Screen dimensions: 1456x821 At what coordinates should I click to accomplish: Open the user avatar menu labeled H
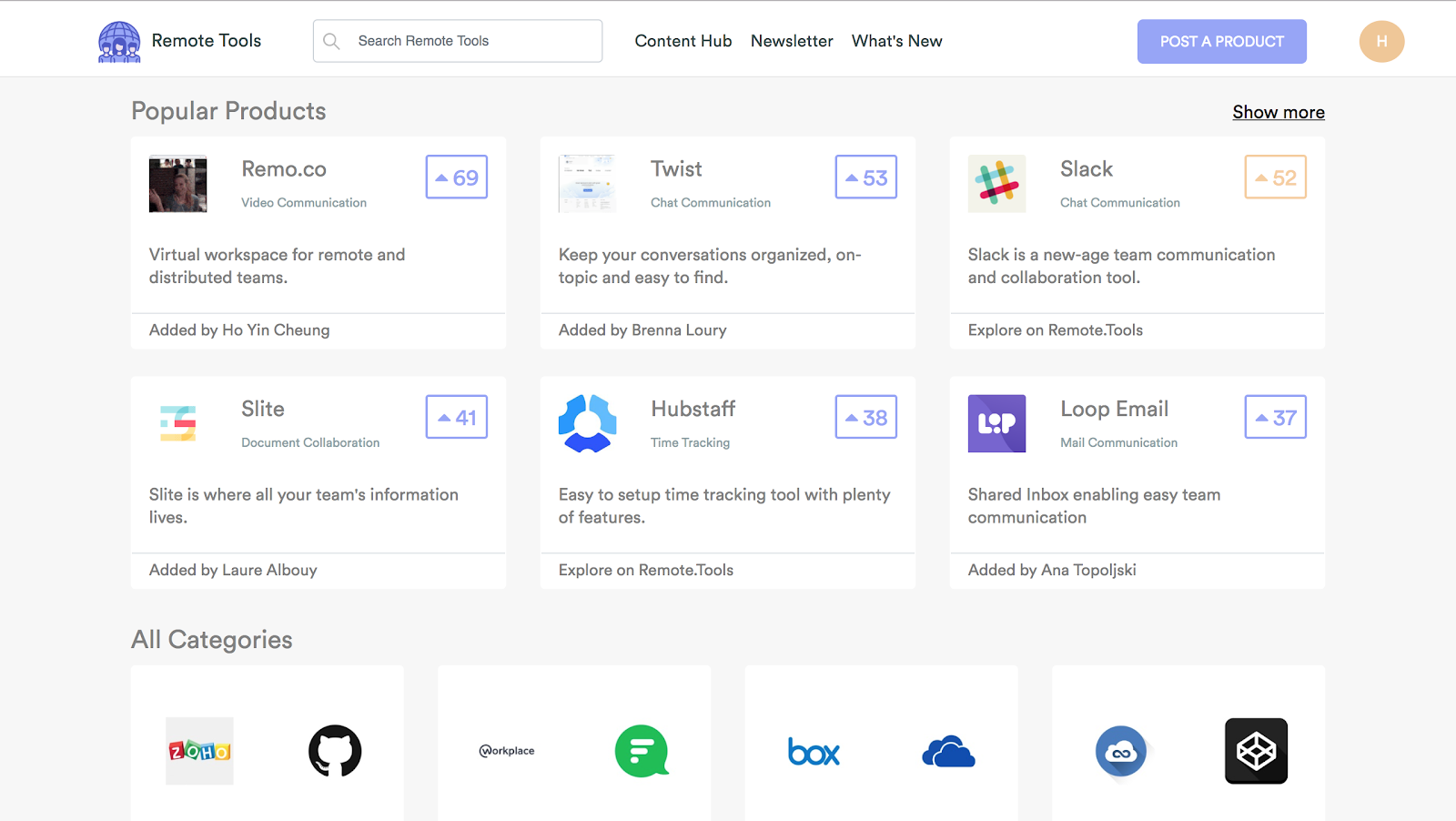point(1381,42)
